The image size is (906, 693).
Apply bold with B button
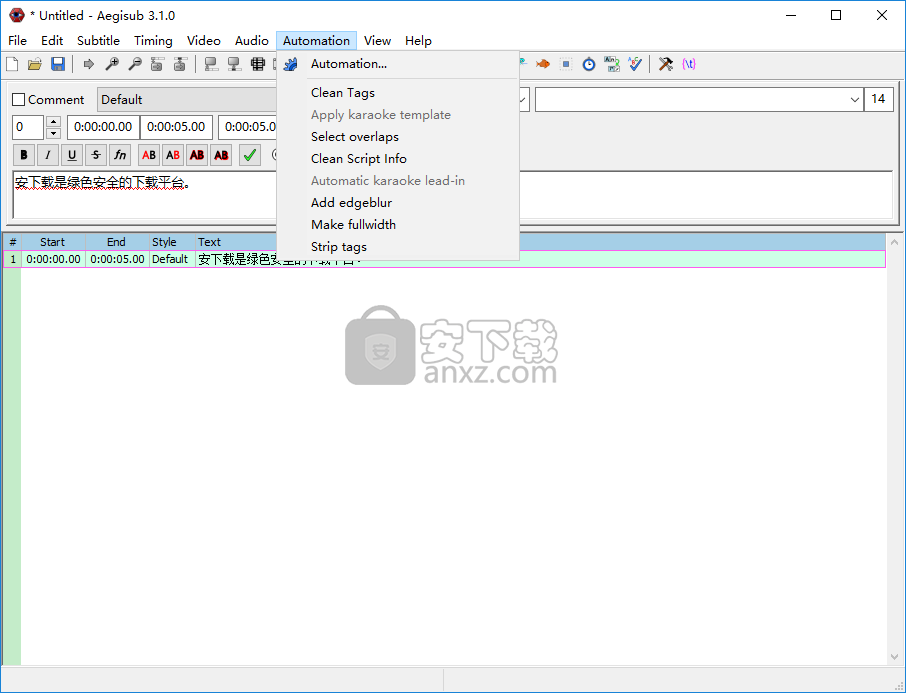(x=24, y=155)
